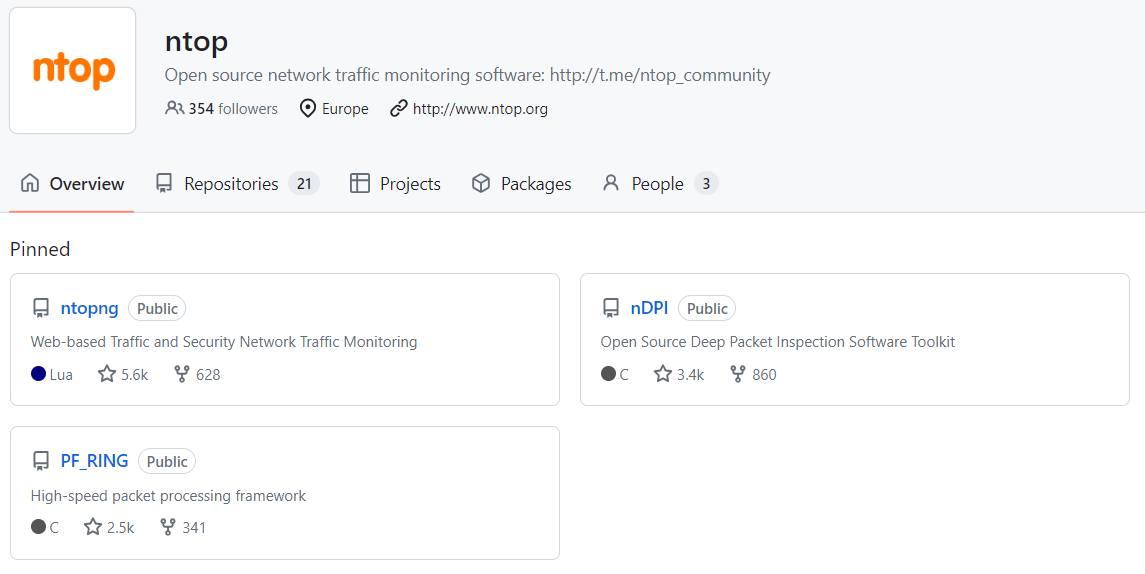Click the star icon for ntopng
This screenshot has width=1145, height=574.
coord(107,374)
